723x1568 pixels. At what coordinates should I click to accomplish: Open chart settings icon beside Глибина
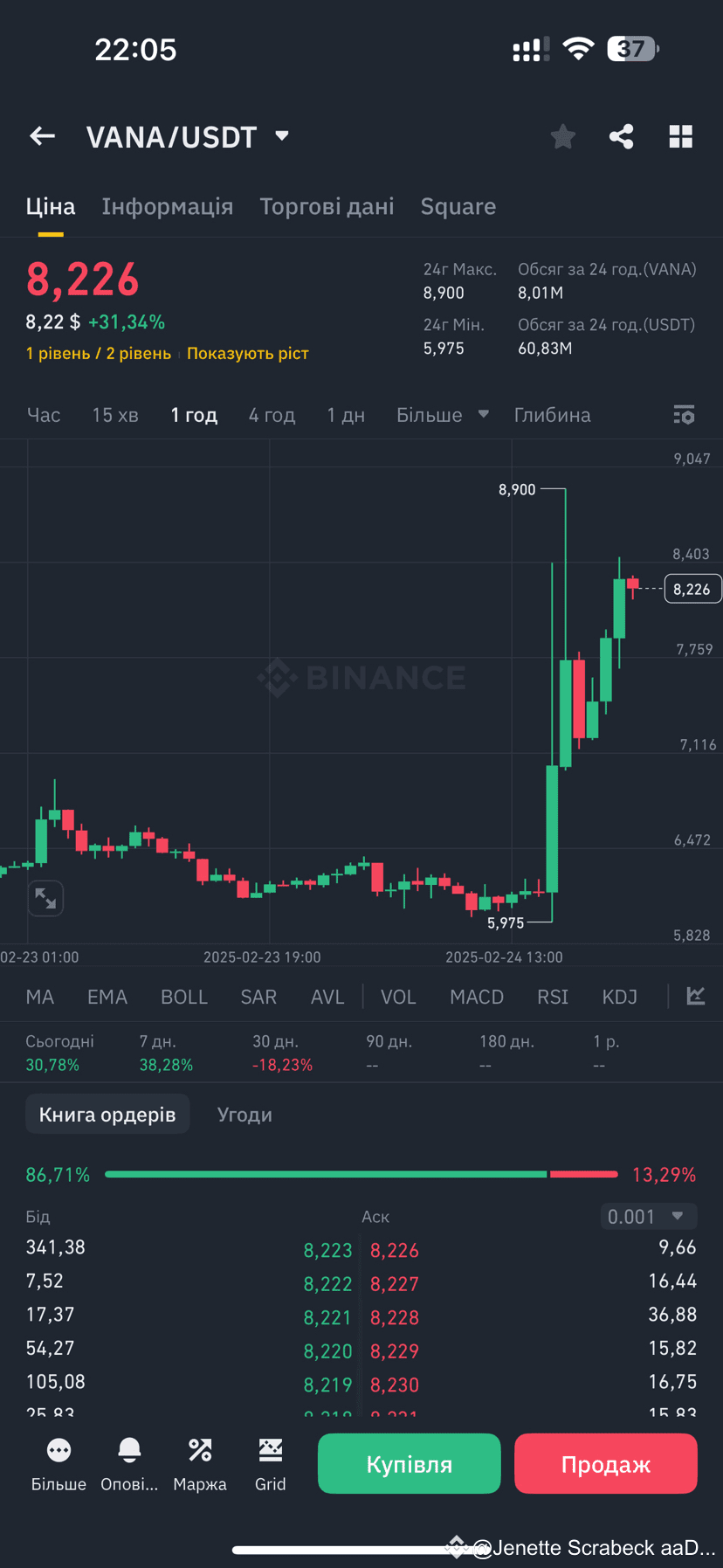tap(684, 415)
